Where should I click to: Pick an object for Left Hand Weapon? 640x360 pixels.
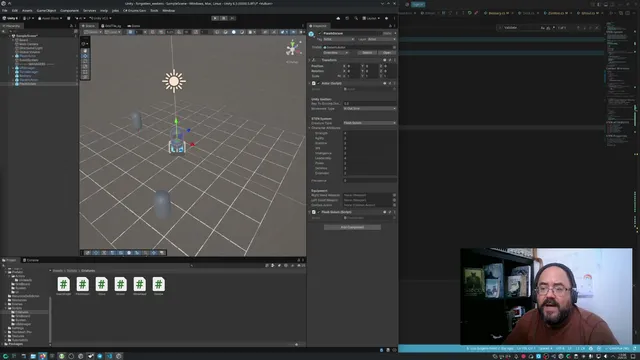point(394,200)
